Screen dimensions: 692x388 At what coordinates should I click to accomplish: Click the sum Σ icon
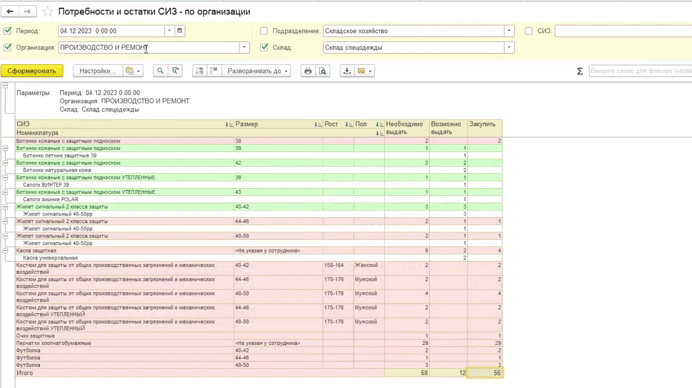[579, 71]
